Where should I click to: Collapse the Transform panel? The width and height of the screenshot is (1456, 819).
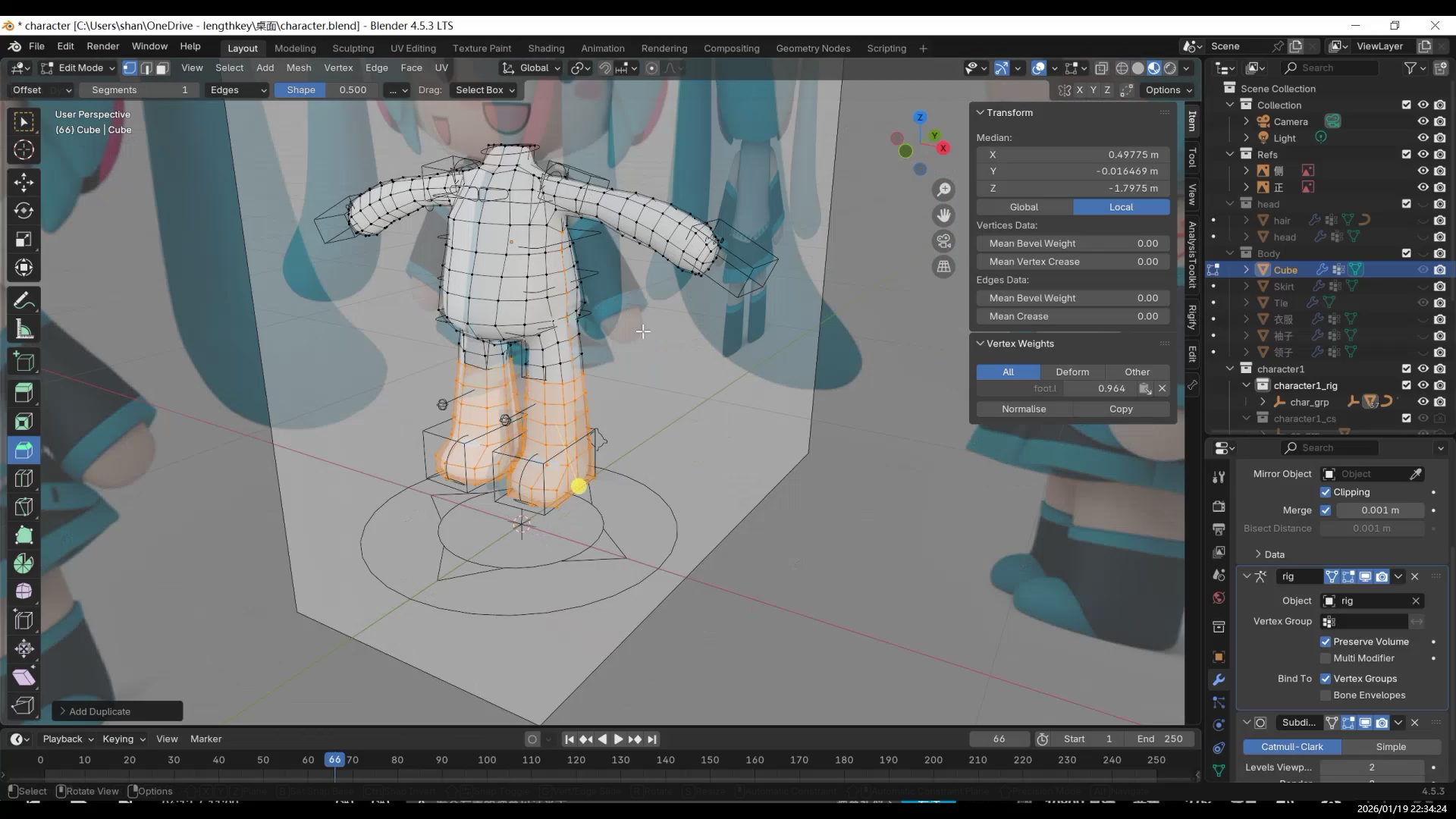980,112
